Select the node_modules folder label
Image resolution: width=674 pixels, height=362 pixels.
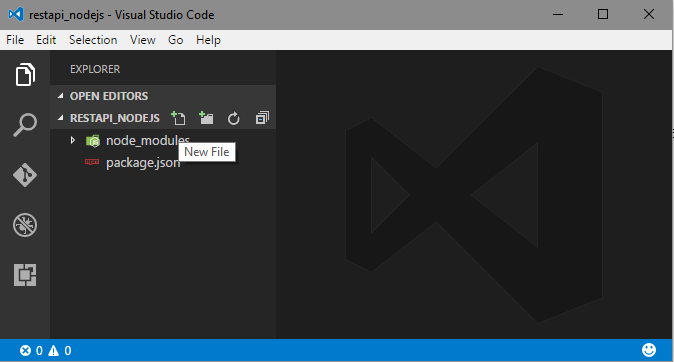[148, 141]
